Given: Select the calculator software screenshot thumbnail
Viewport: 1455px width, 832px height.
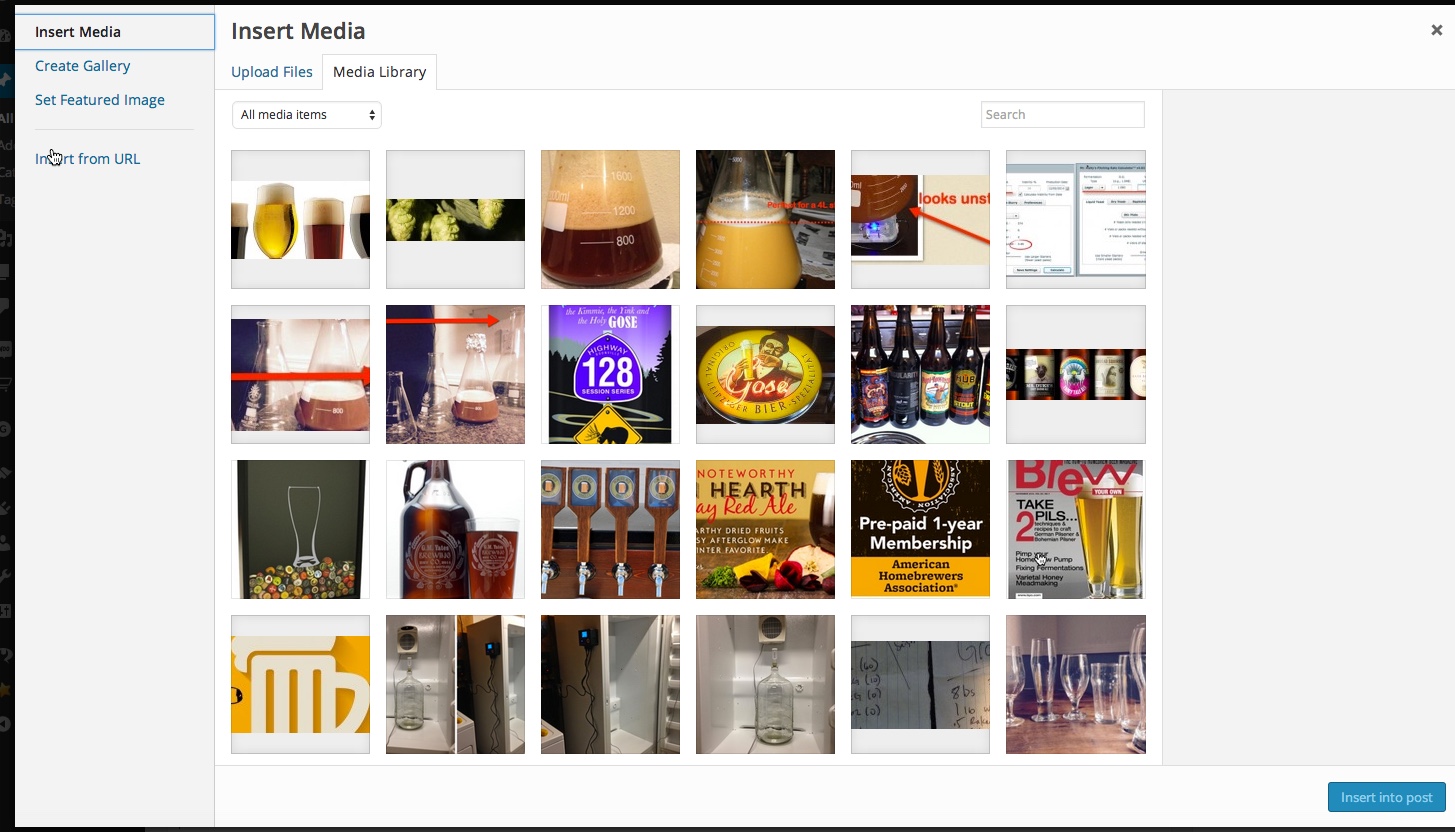Looking at the screenshot, I should click(x=1076, y=219).
